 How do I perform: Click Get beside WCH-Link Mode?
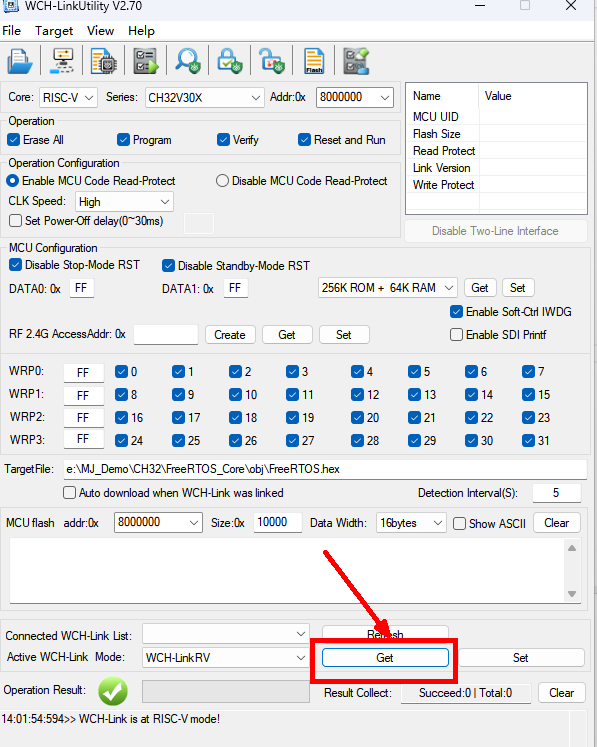(x=385, y=658)
